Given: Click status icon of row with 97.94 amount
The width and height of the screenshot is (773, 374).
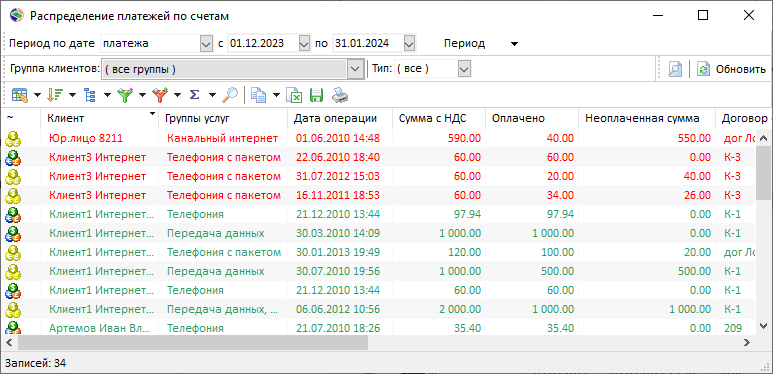Looking at the screenshot, I should coord(13,214).
